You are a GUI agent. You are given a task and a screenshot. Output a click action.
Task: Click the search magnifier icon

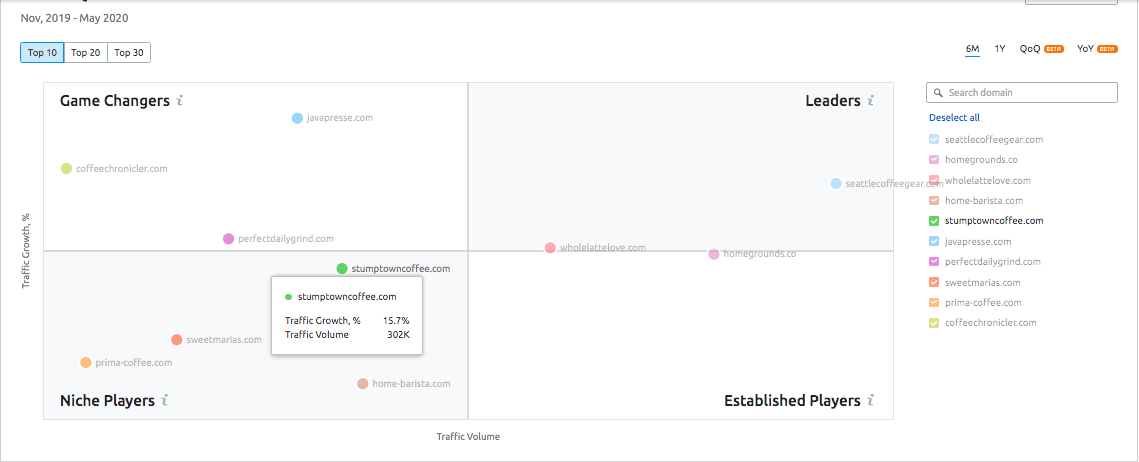pos(939,93)
